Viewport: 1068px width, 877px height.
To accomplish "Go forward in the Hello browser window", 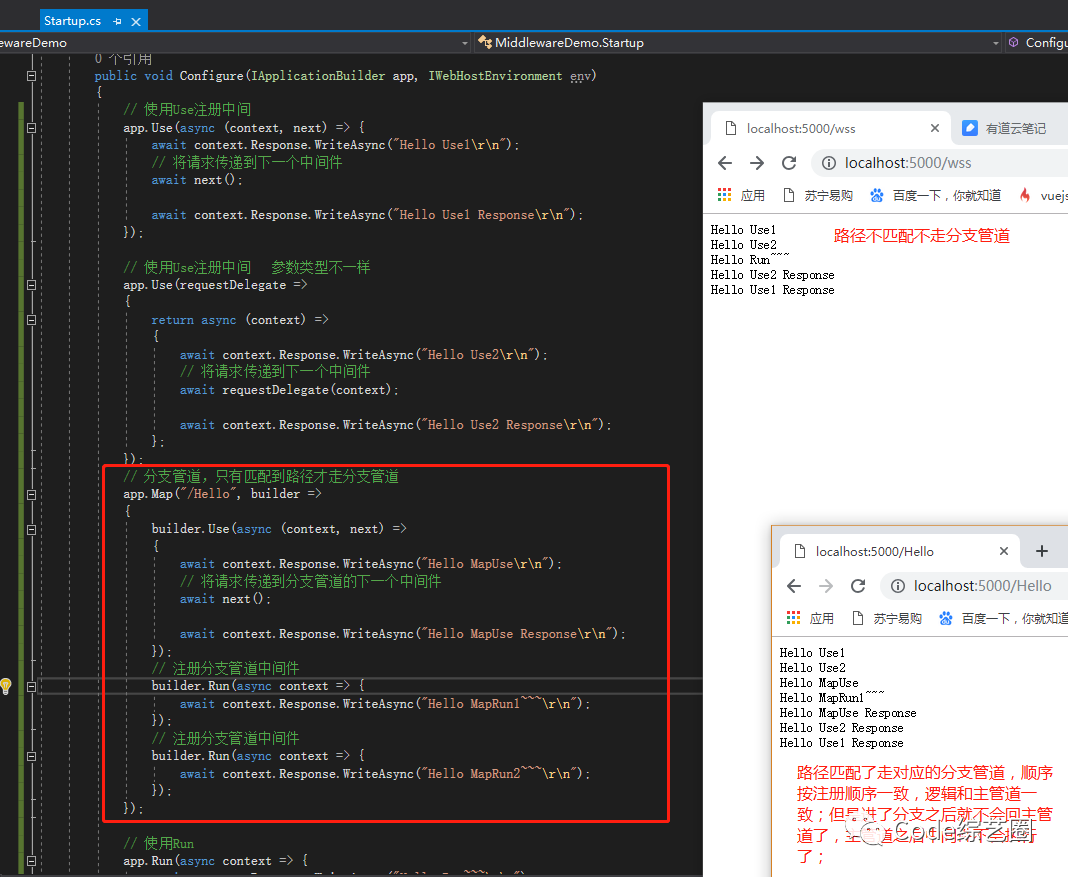I will pos(826,586).
